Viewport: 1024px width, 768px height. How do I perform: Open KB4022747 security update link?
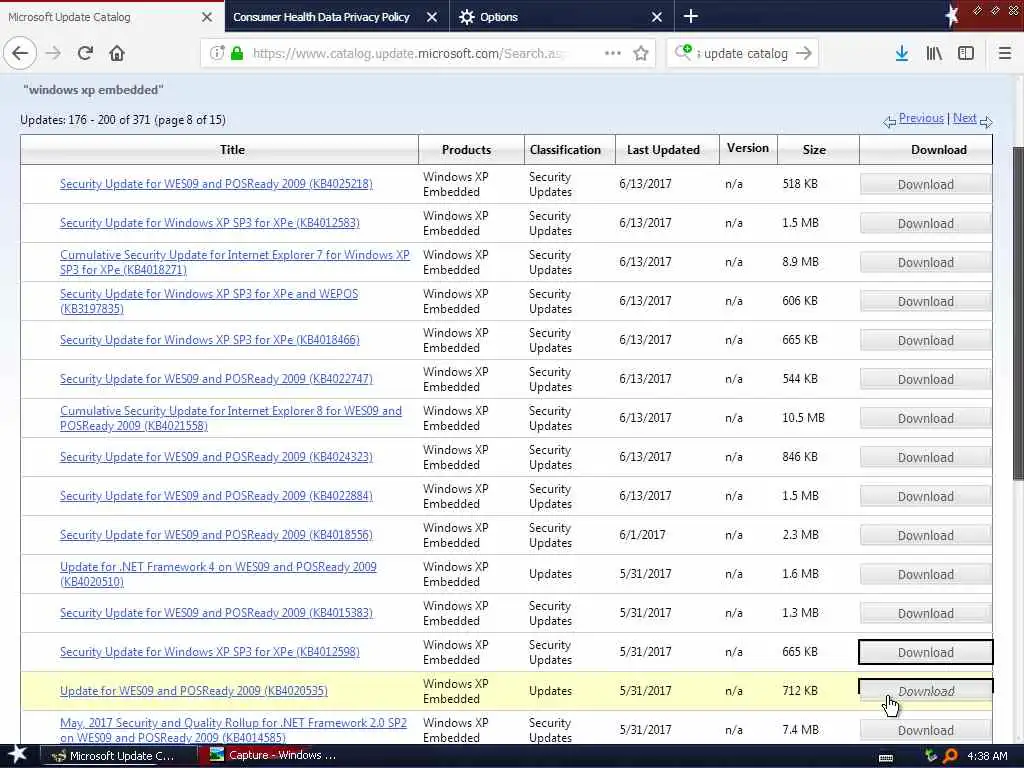click(216, 379)
